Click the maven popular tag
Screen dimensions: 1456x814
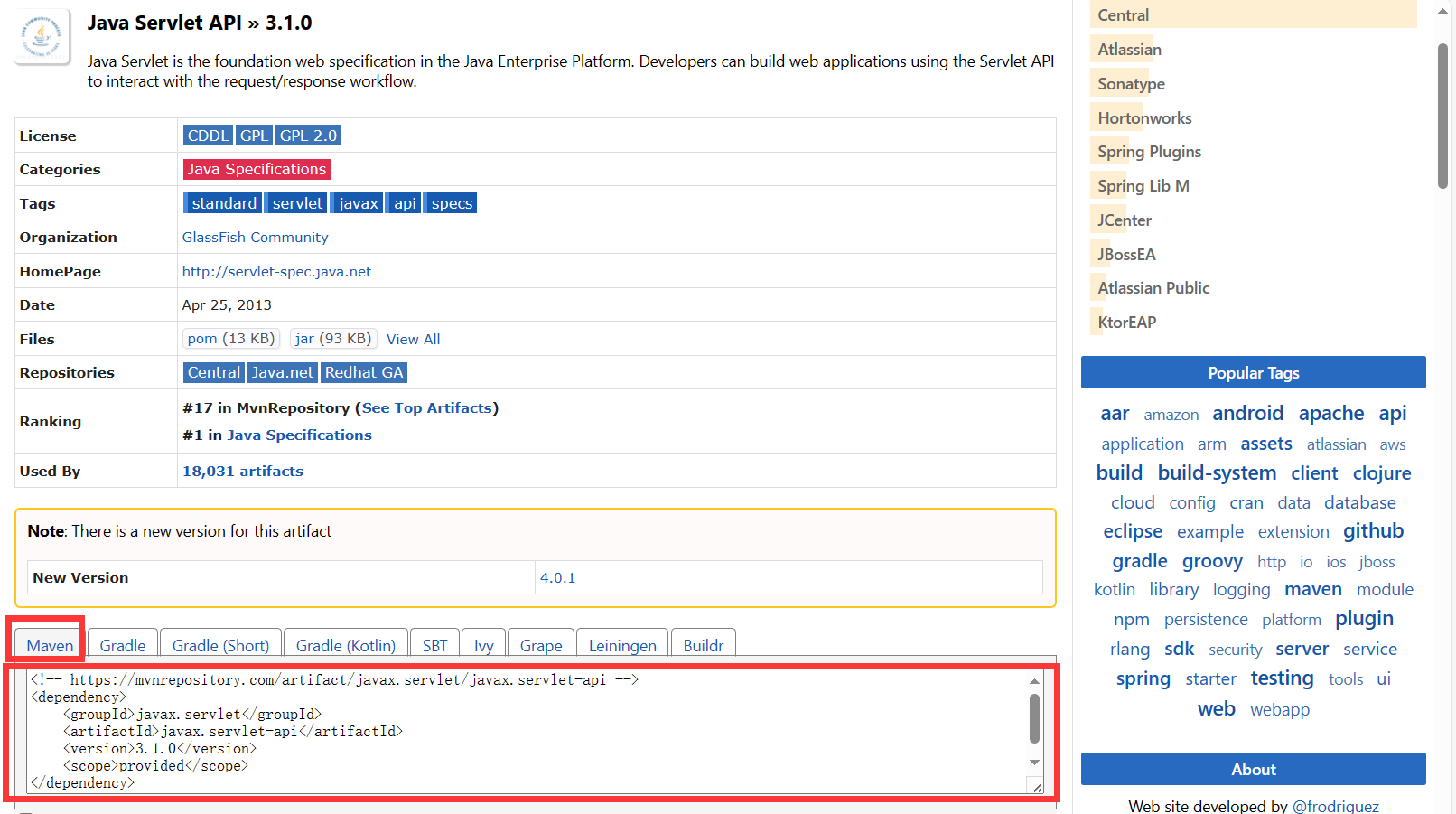click(1313, 589)
